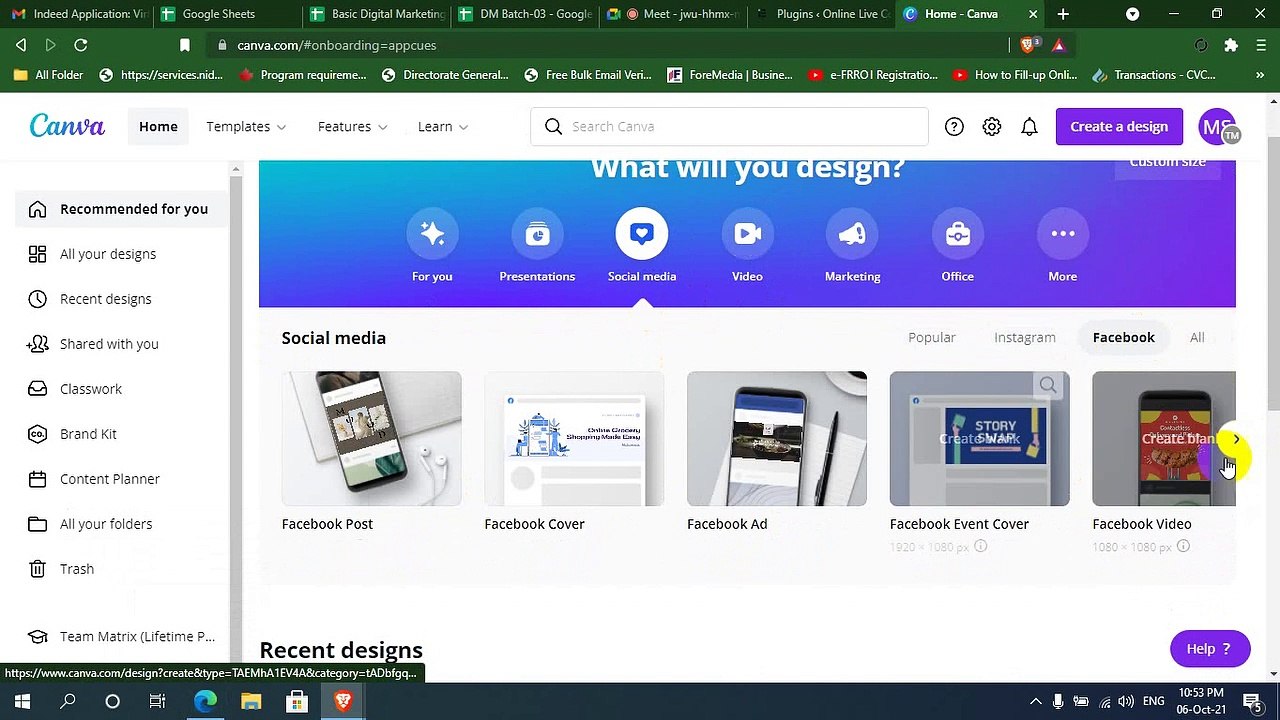The height and width of the screenshot is (720, 1280).
Task: Open browser extensions puzzle icon
Action: point(1231,45)
